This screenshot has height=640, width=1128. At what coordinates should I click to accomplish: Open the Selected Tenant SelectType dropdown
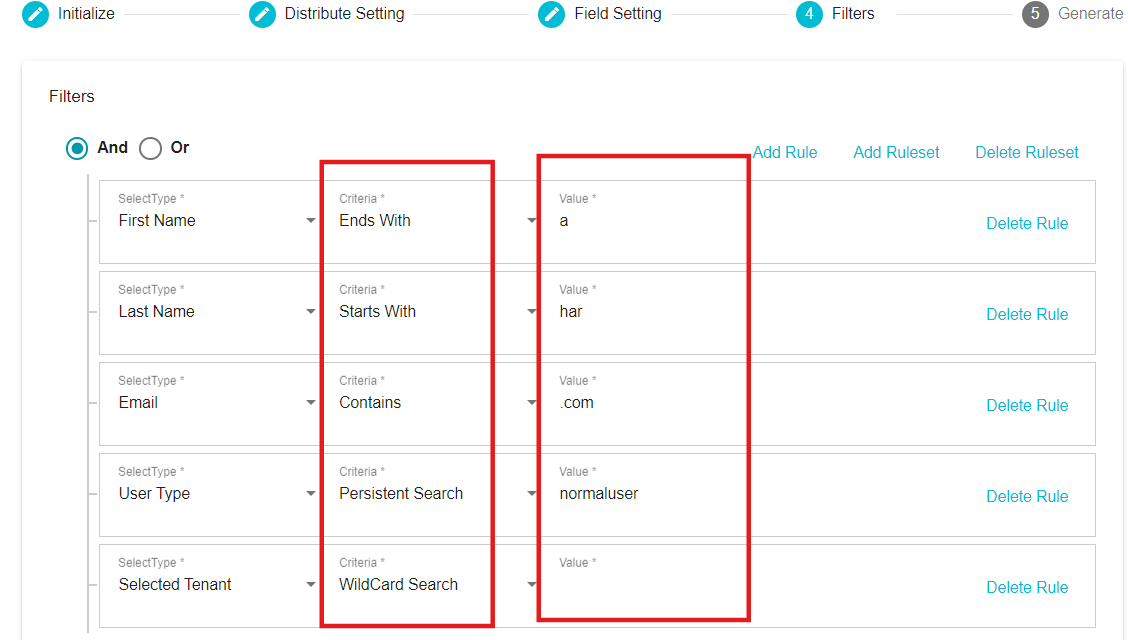(217, 585)
